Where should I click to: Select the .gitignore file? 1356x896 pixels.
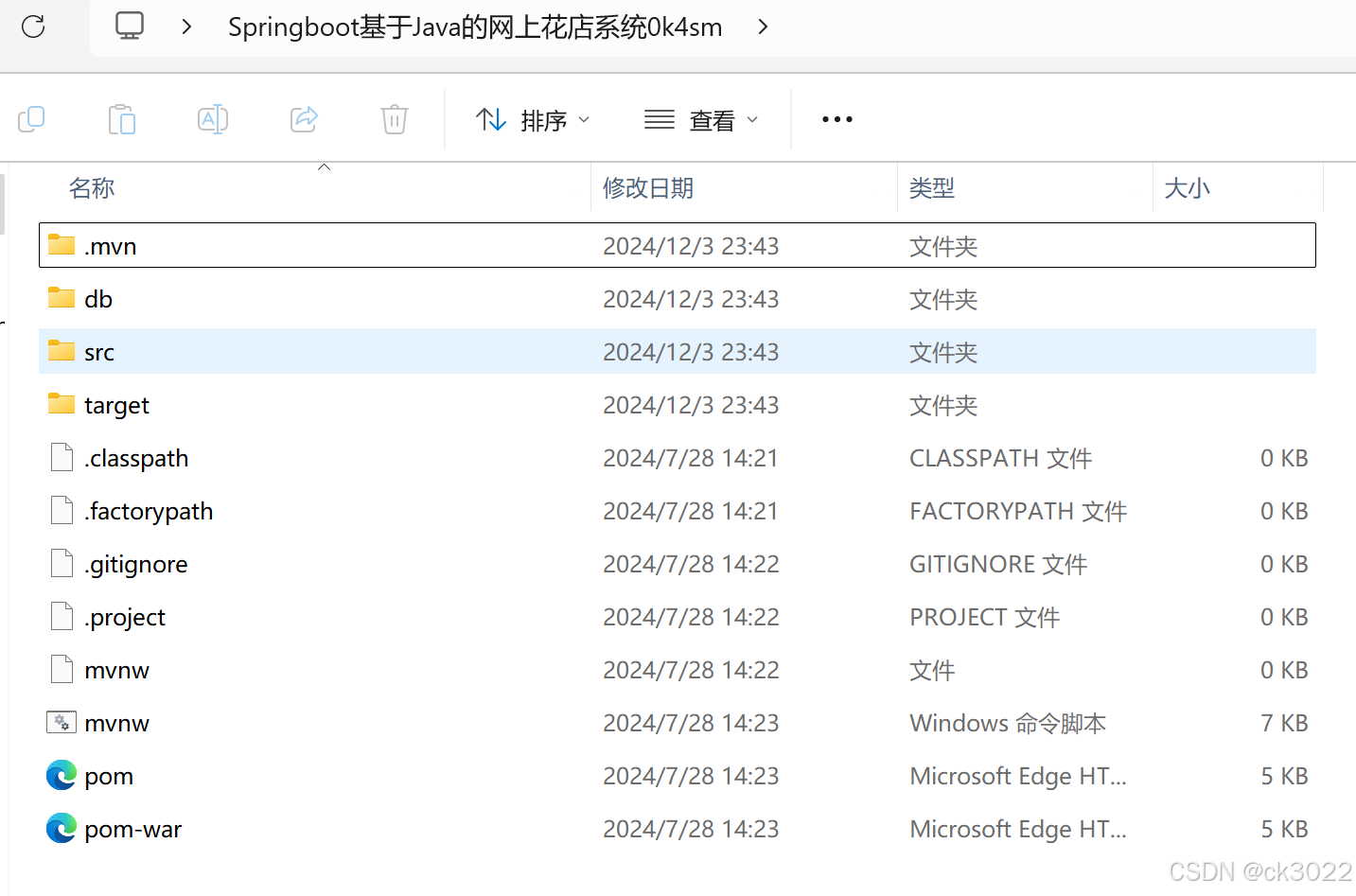(136, 564)
